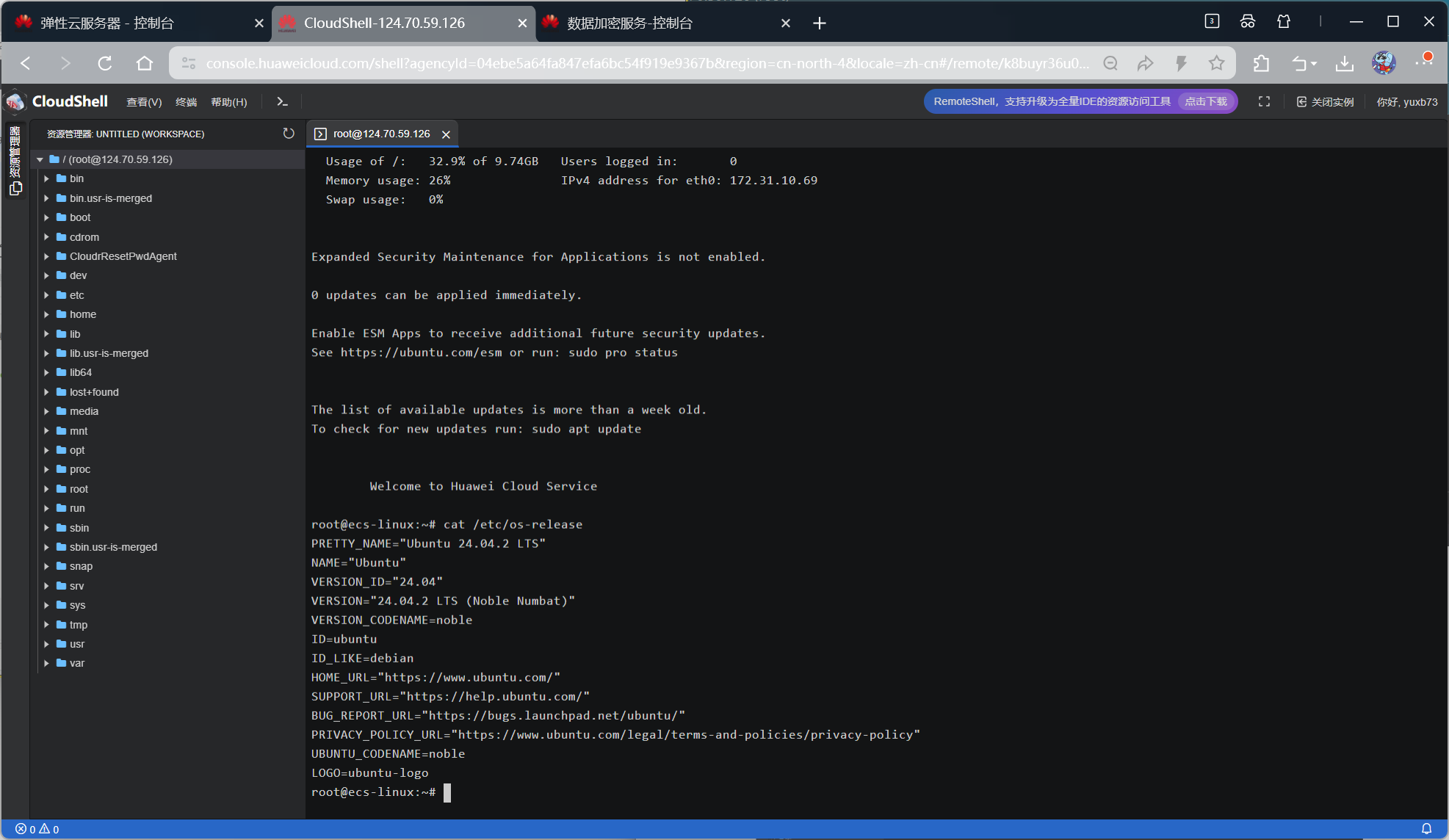
Task: Enter fullscreen mode with the expand icon
Action: [1263, 102]
